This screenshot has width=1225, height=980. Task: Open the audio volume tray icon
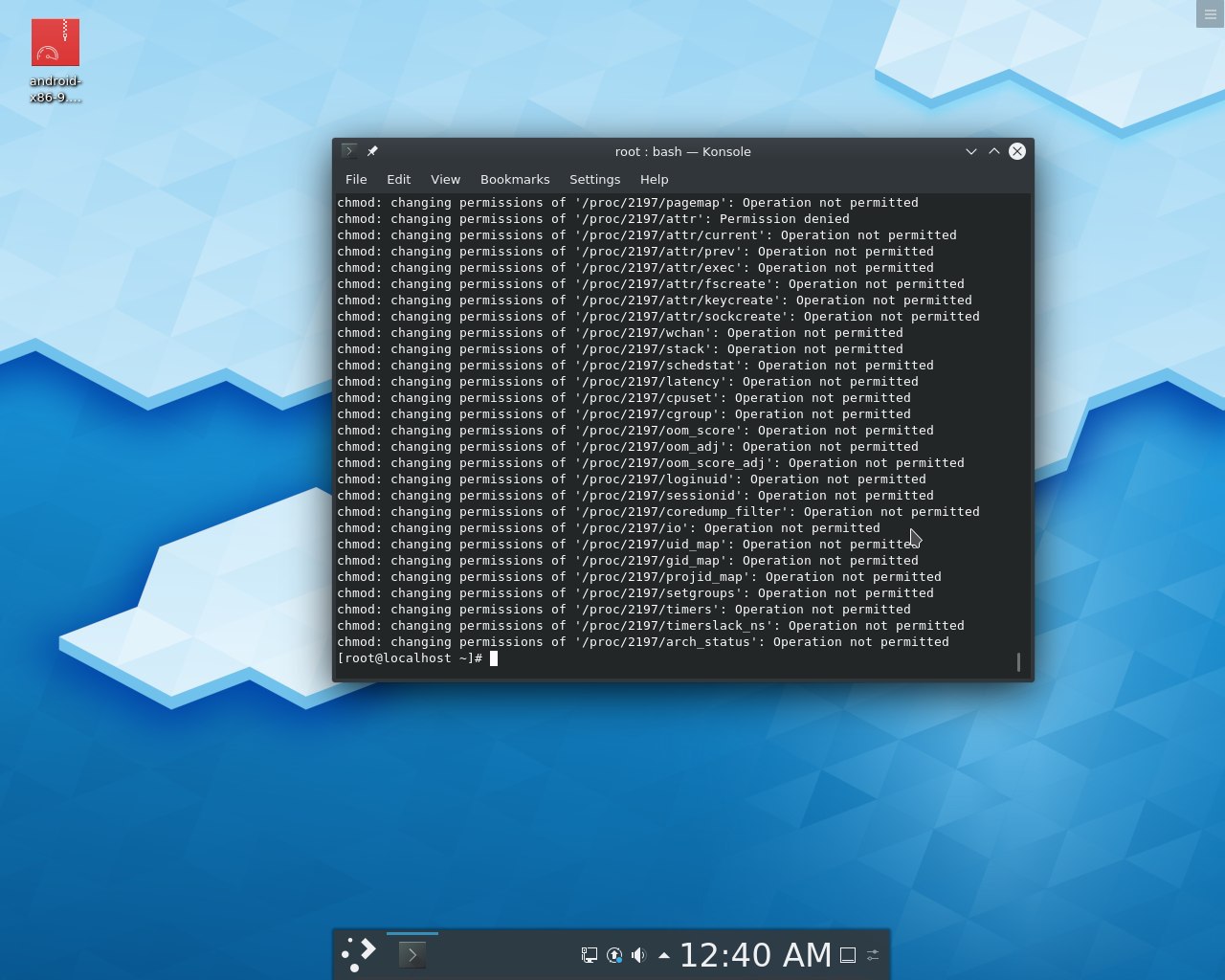(x=638, y=955)
